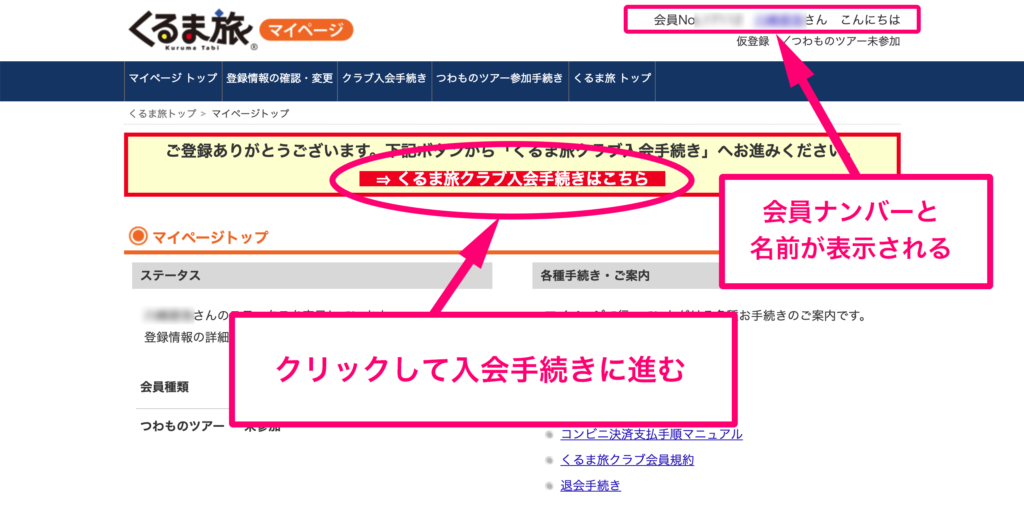Open the コンビニ決済支払手順マニュアル link
1024x508 pixels.
click(x=651, y=434)
